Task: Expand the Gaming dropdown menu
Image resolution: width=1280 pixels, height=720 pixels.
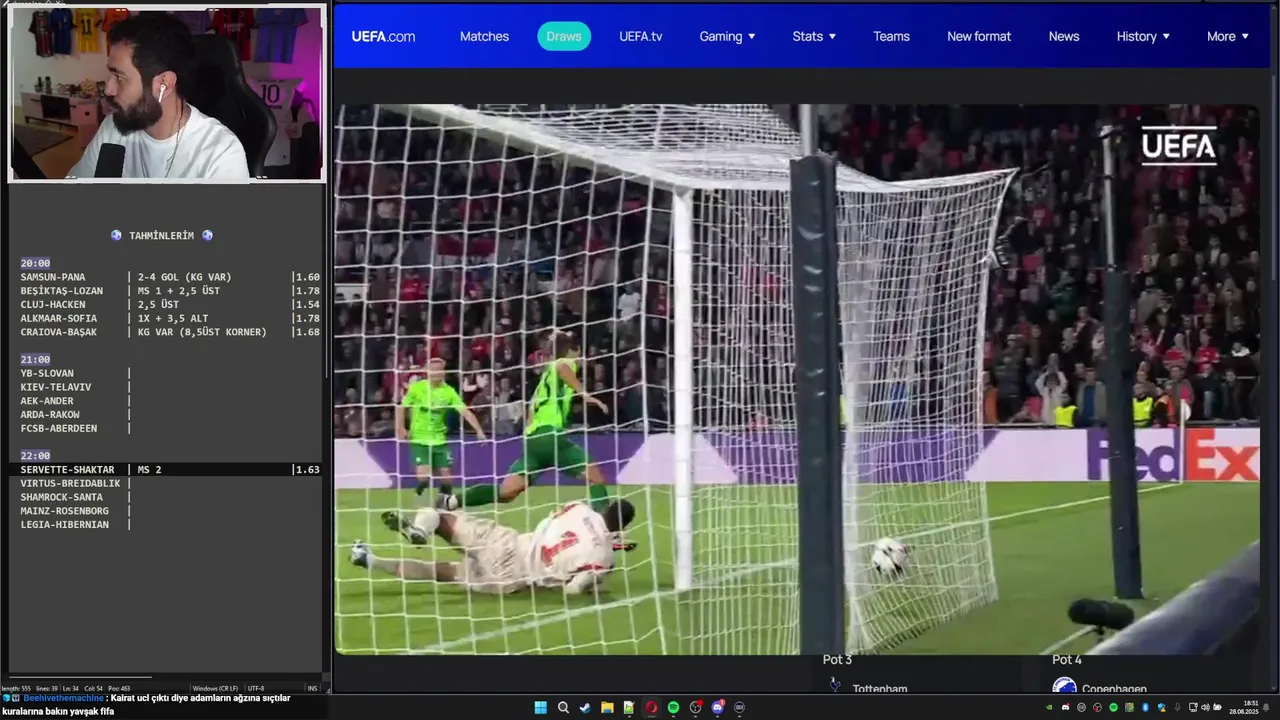Action: pyautogui.click(x=727, y=36)
